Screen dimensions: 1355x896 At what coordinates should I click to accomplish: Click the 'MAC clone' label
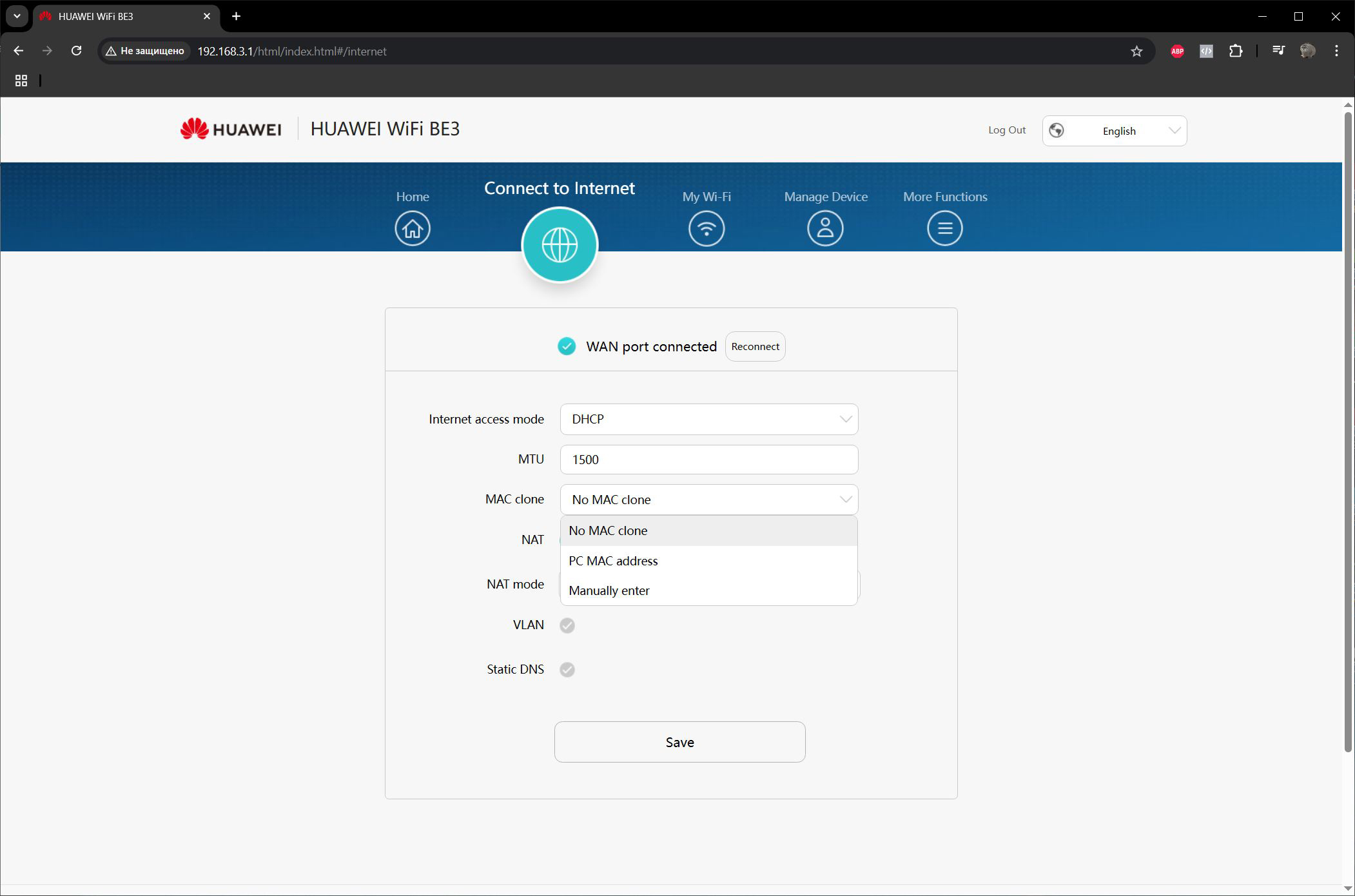coord(515,500)
